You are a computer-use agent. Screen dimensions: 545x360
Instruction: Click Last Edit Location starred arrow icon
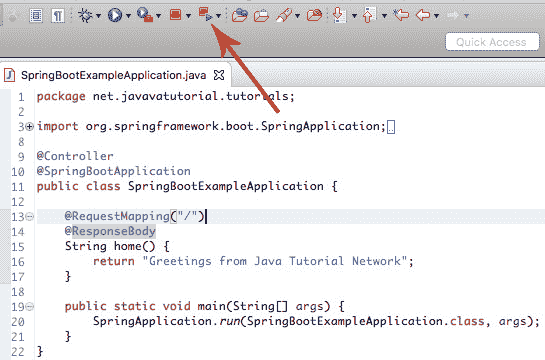(x=401, y=15)
